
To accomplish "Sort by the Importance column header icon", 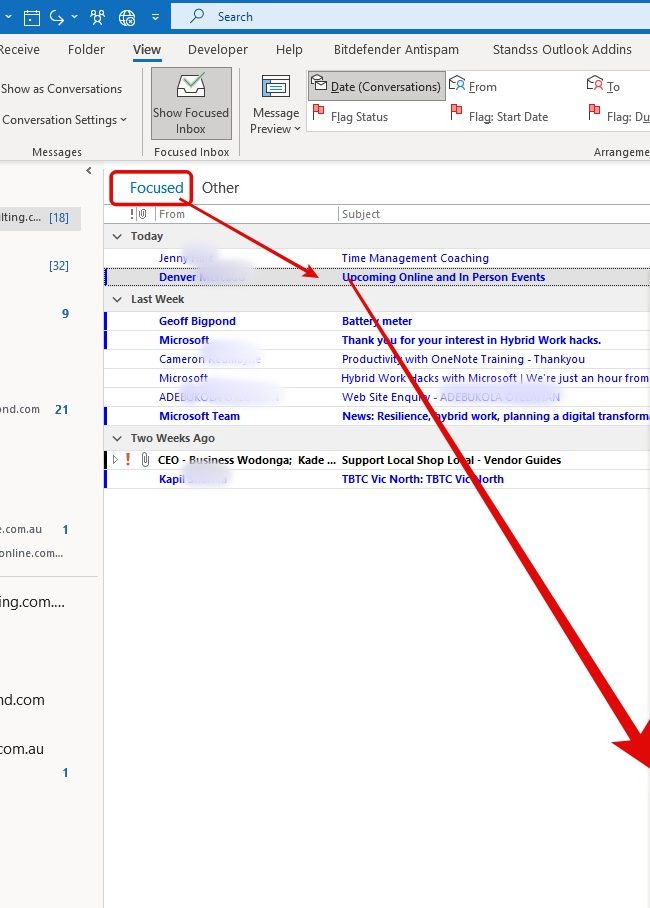I will [x=132, y=214].
